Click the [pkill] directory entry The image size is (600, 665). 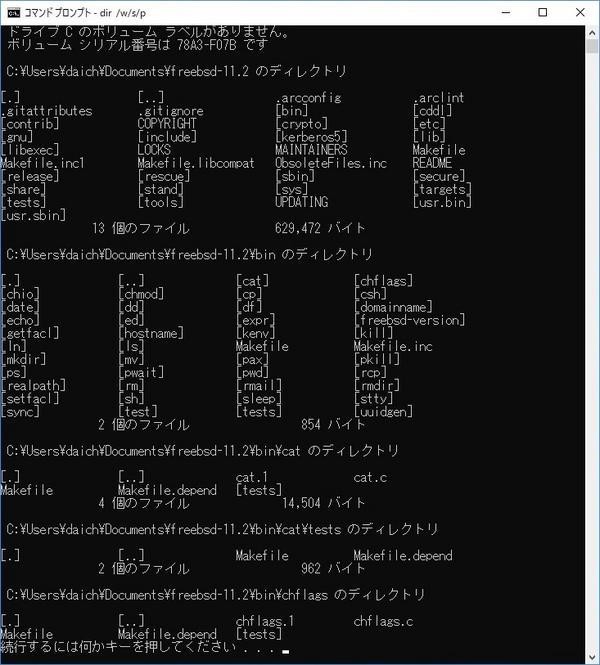(x=377, y=360)
